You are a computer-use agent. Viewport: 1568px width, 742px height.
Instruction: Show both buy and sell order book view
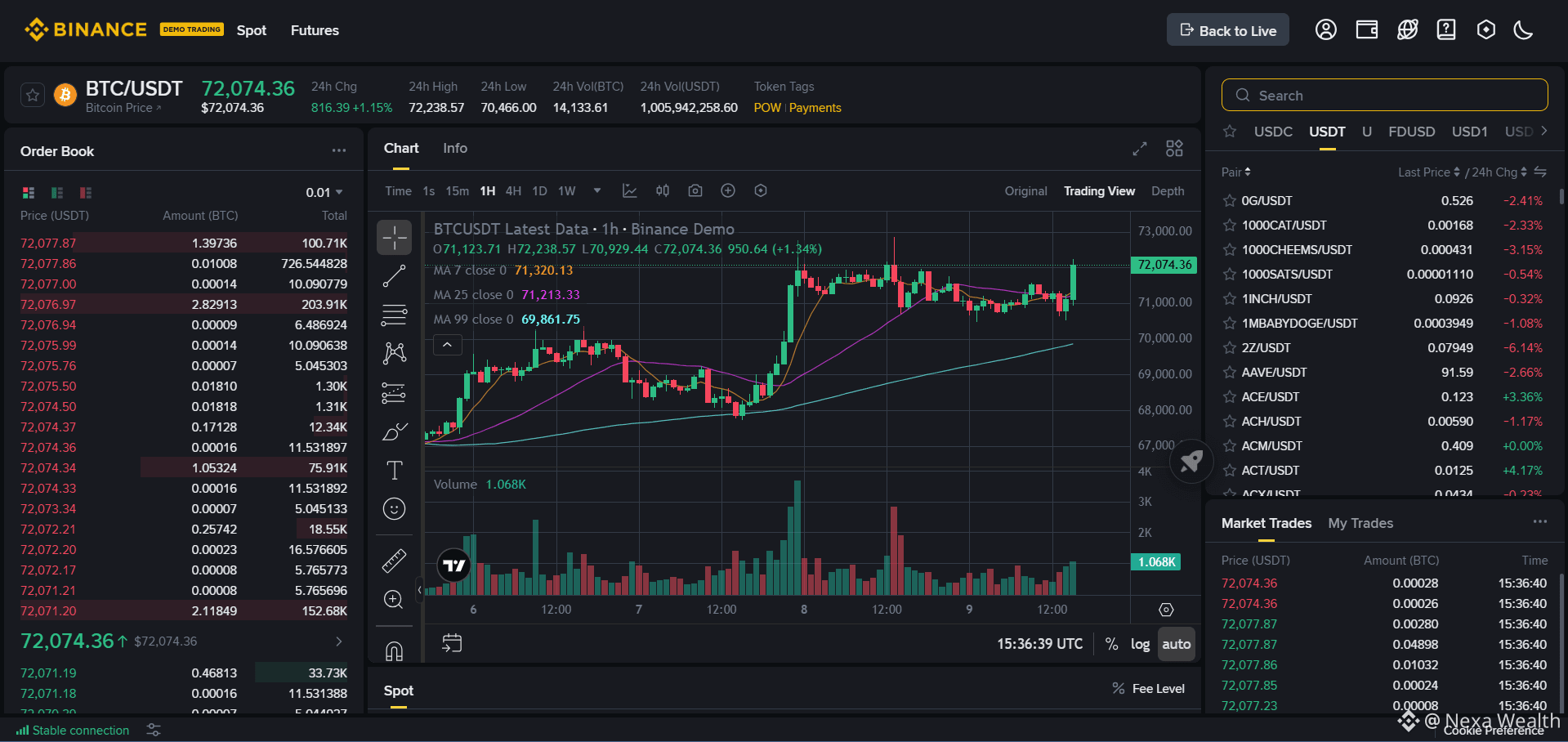click(x=29, y=193)
